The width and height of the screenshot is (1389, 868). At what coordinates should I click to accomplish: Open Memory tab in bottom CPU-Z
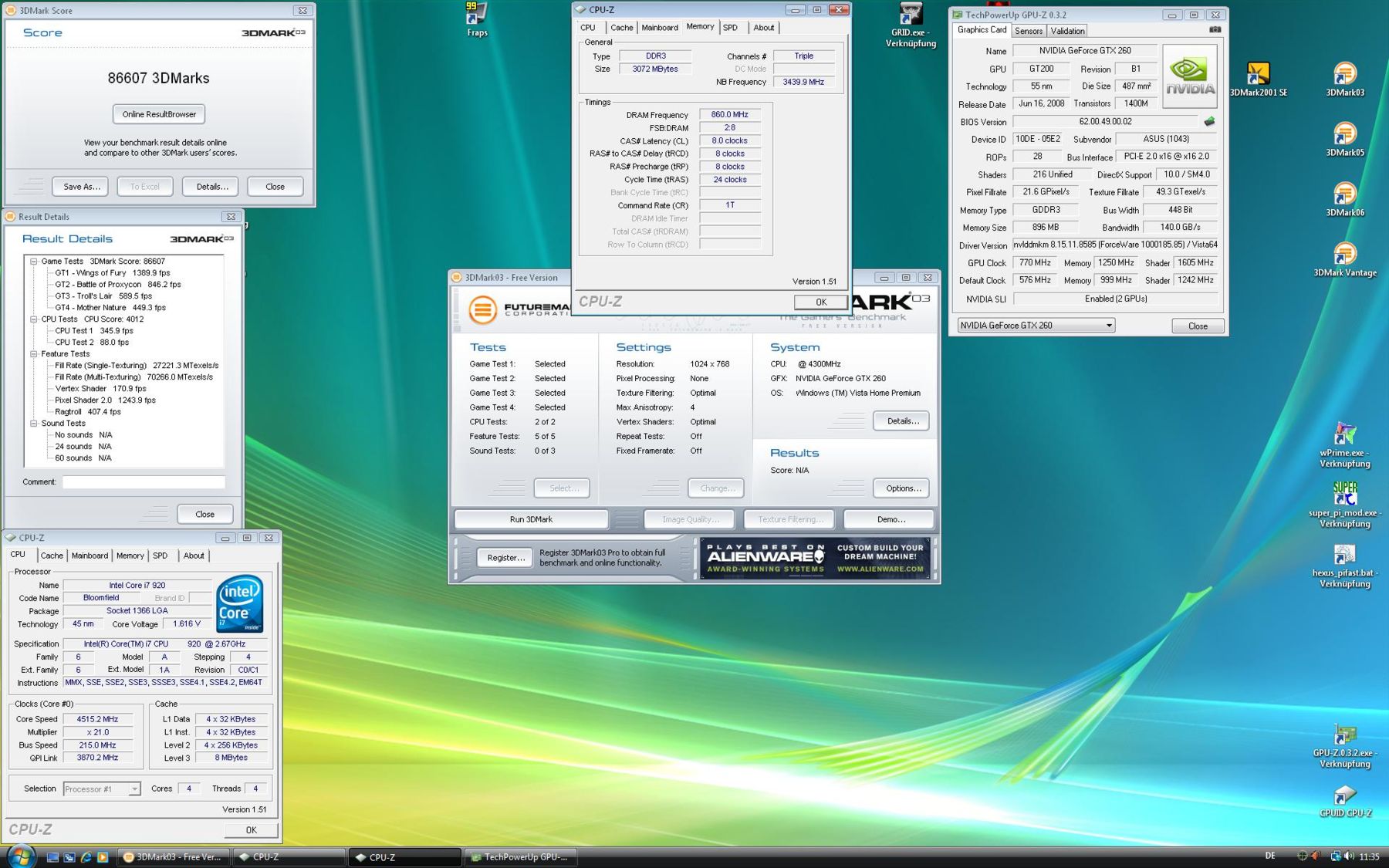coord(130,556)
